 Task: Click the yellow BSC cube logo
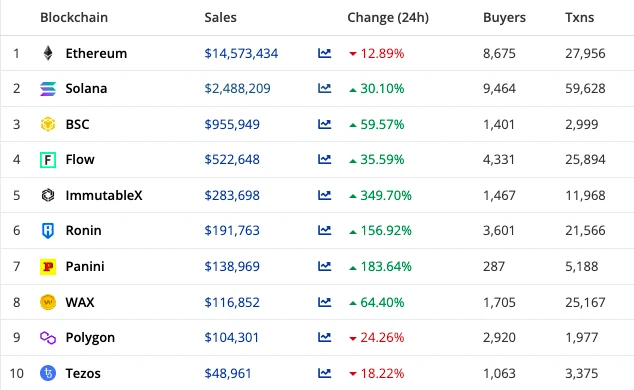tap(48, 124)
